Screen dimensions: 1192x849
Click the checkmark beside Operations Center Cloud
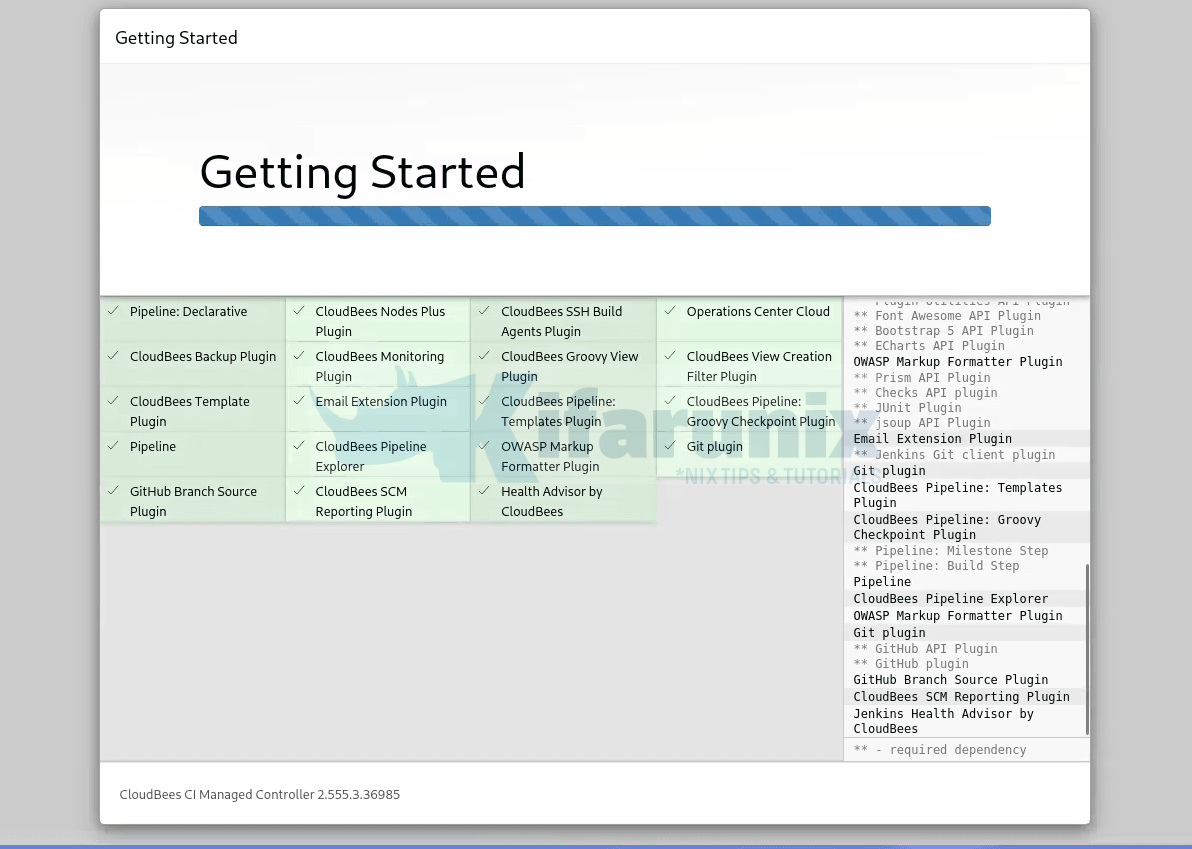point(670,311)
